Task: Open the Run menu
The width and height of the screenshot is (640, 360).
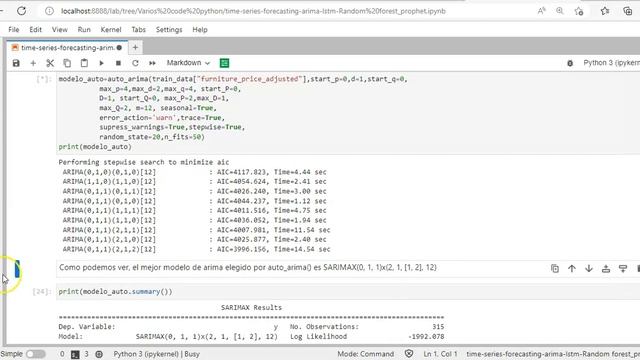Action: click(84, 29)
